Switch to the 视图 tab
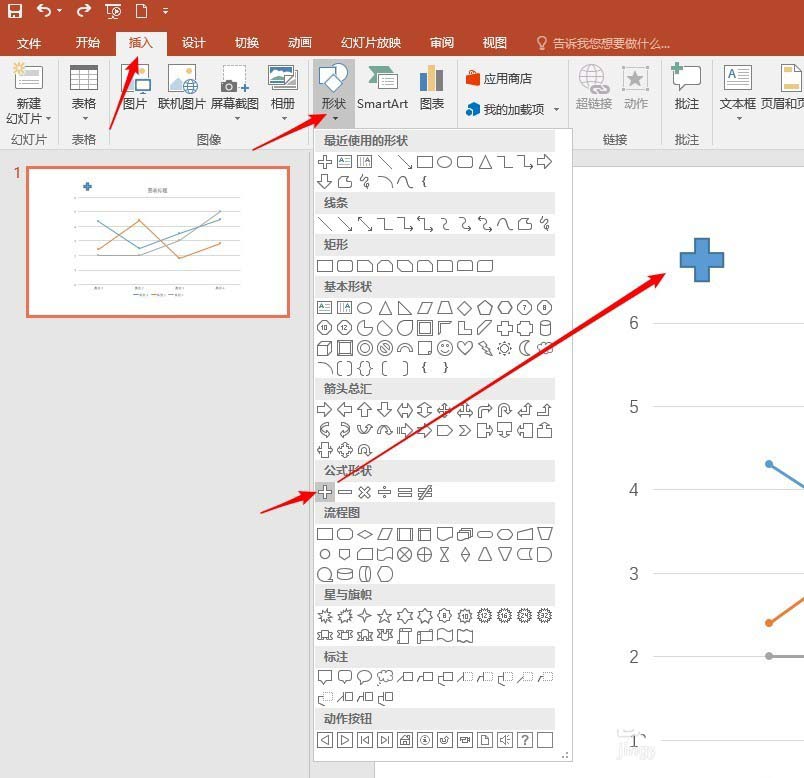804x778 pixels. click(x=494, y=43)
